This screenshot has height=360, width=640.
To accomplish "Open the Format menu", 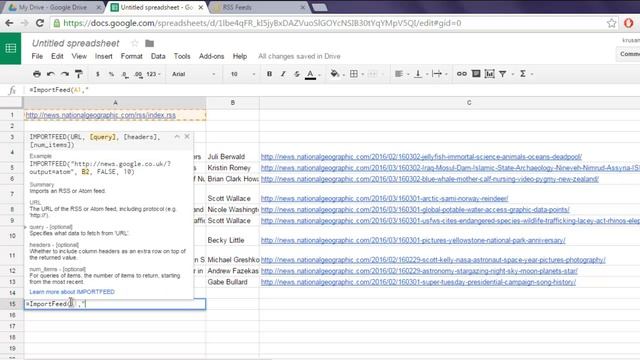I will tap(131, 56).
